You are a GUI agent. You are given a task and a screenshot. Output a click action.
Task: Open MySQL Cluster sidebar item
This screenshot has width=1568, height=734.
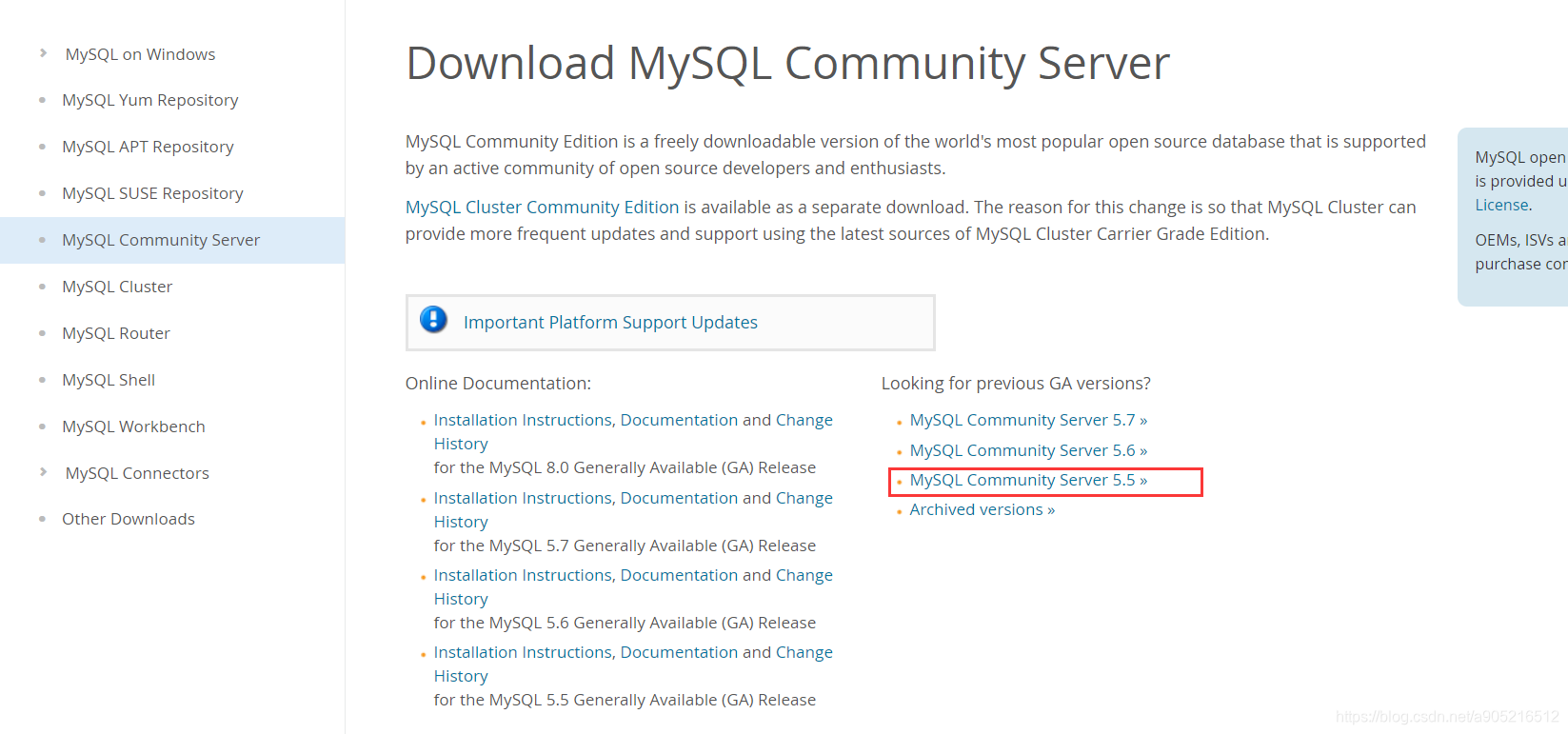[x=117, y=287]
